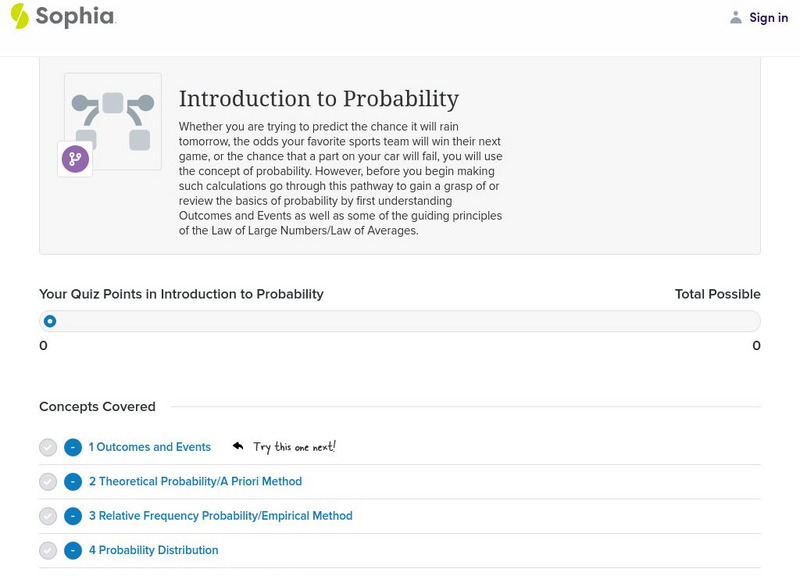Collapse the Relative Frequency blue minus button

(73, 516)
